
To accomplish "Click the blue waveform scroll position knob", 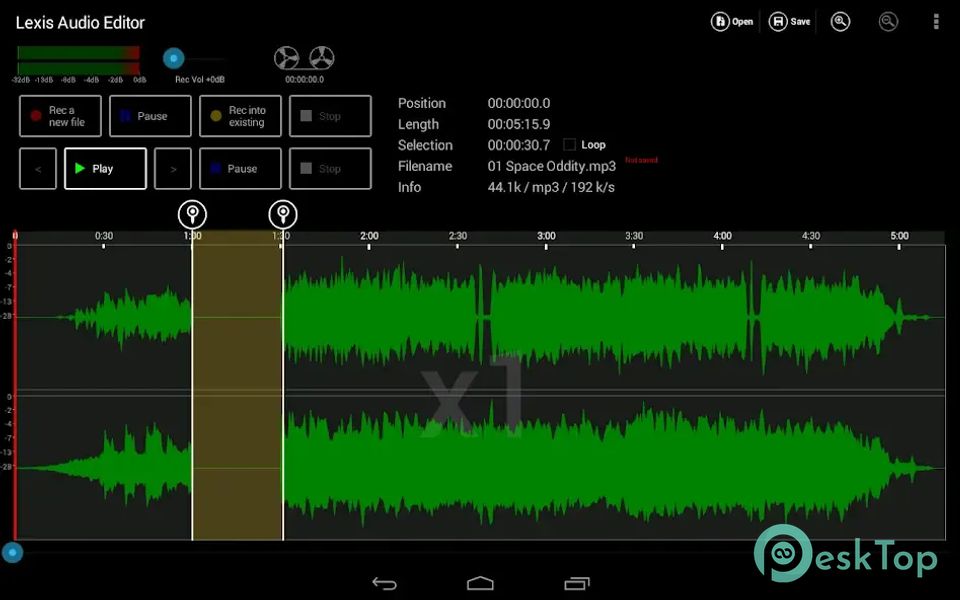I will click(12, 552).
